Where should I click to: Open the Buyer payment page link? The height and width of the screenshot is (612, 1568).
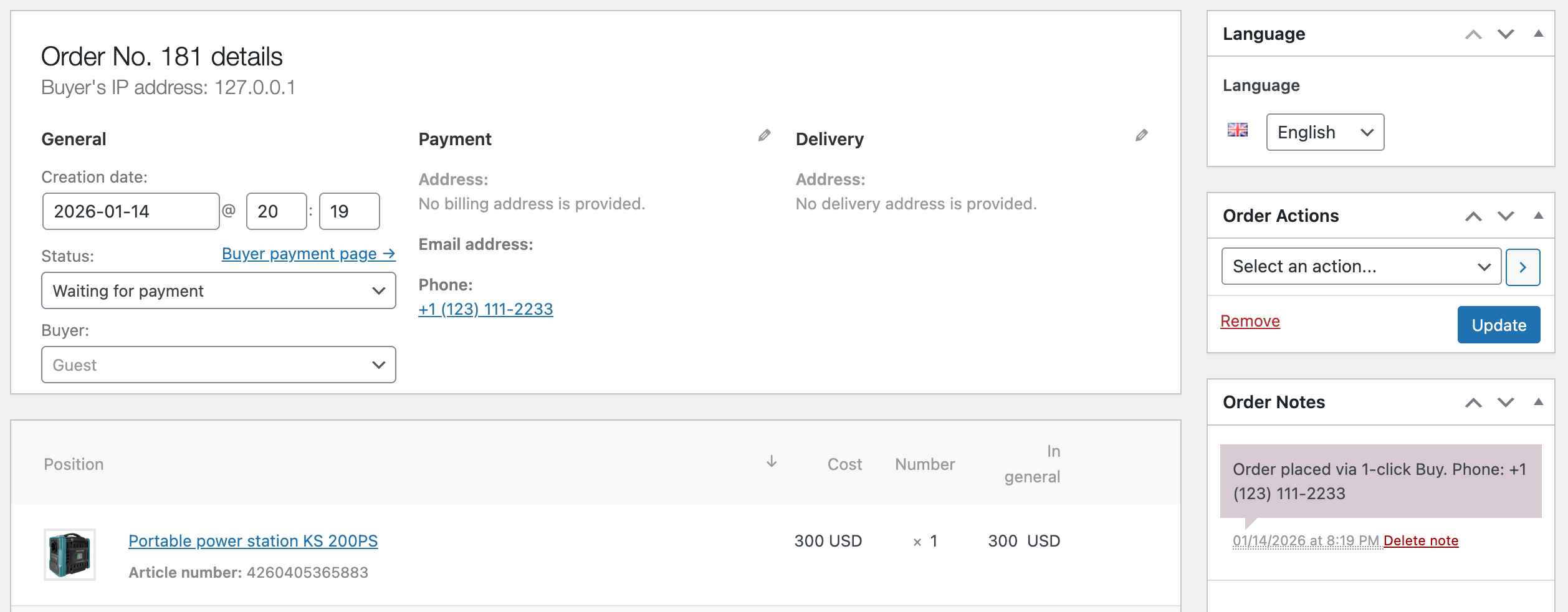click(x=308, y=254)
